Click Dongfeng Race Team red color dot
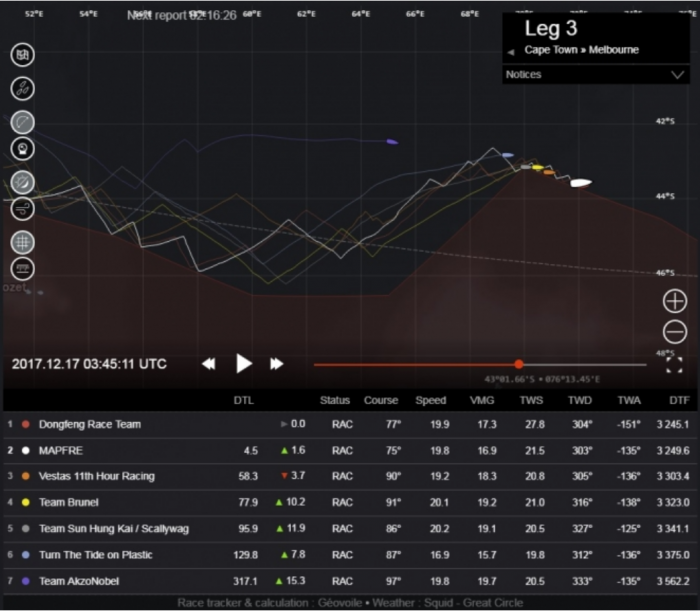 (x=26, y=424)
